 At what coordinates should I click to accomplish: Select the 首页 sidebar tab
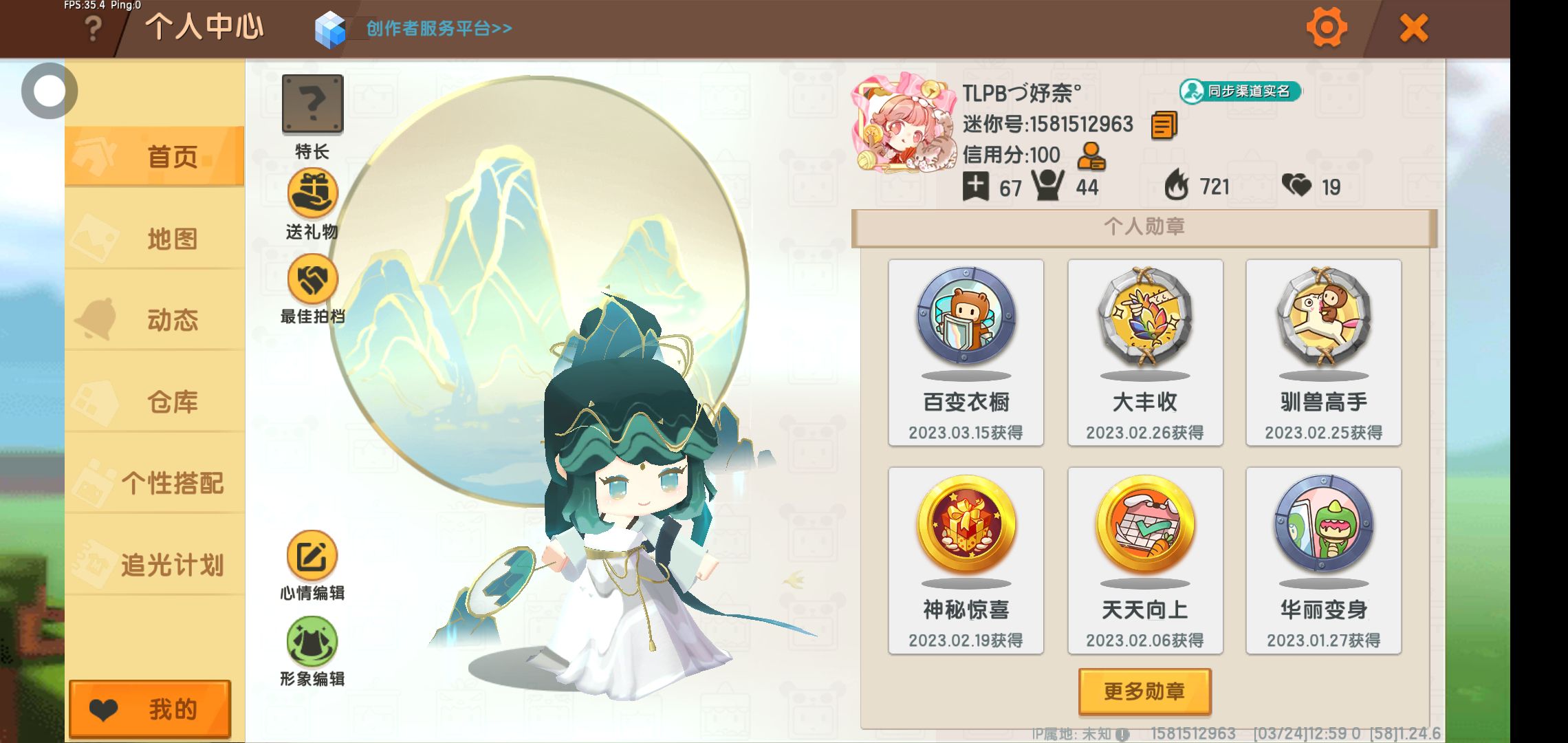point(155,156)
